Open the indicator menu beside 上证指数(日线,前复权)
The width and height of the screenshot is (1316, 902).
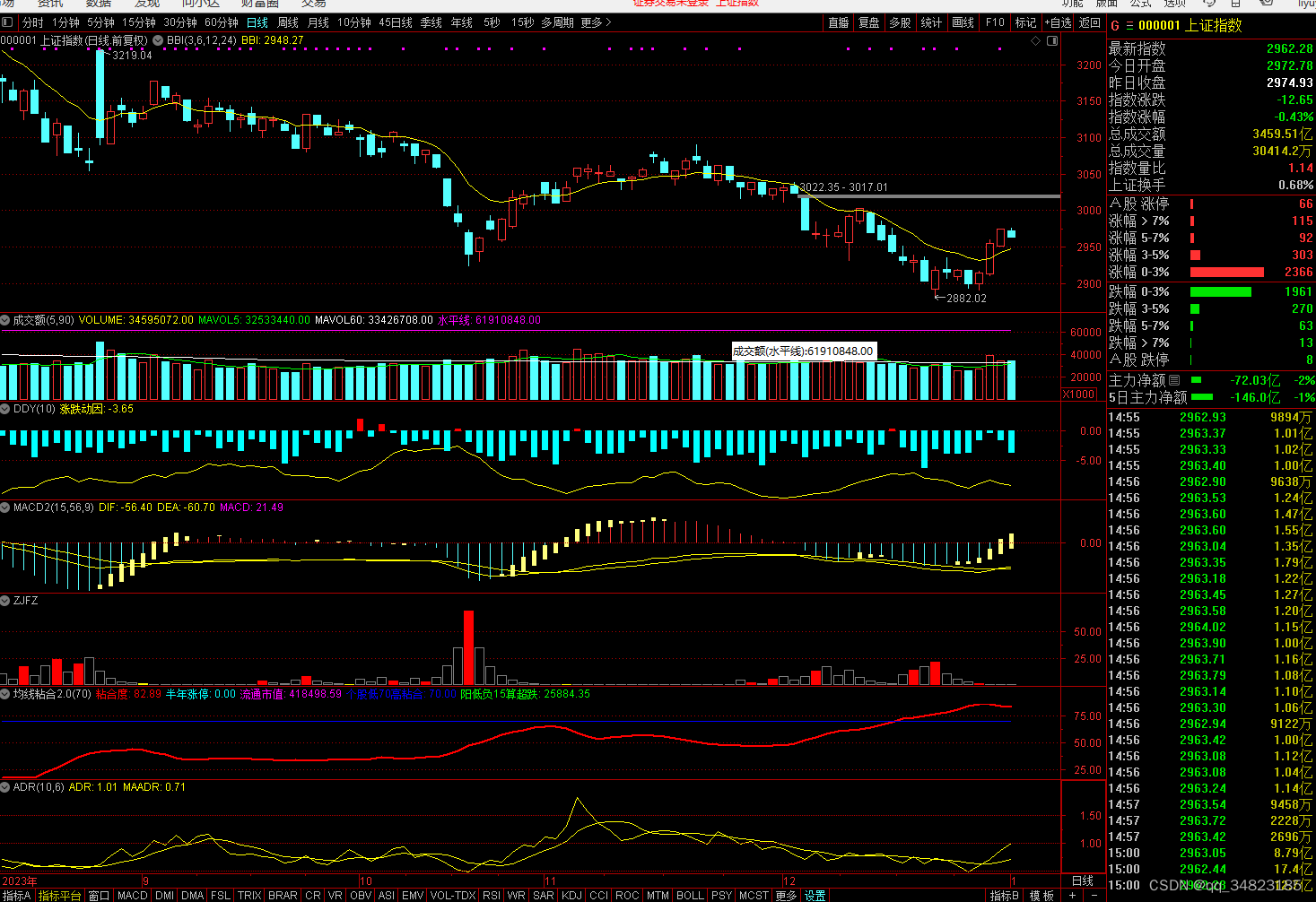[x=159, y=40]
